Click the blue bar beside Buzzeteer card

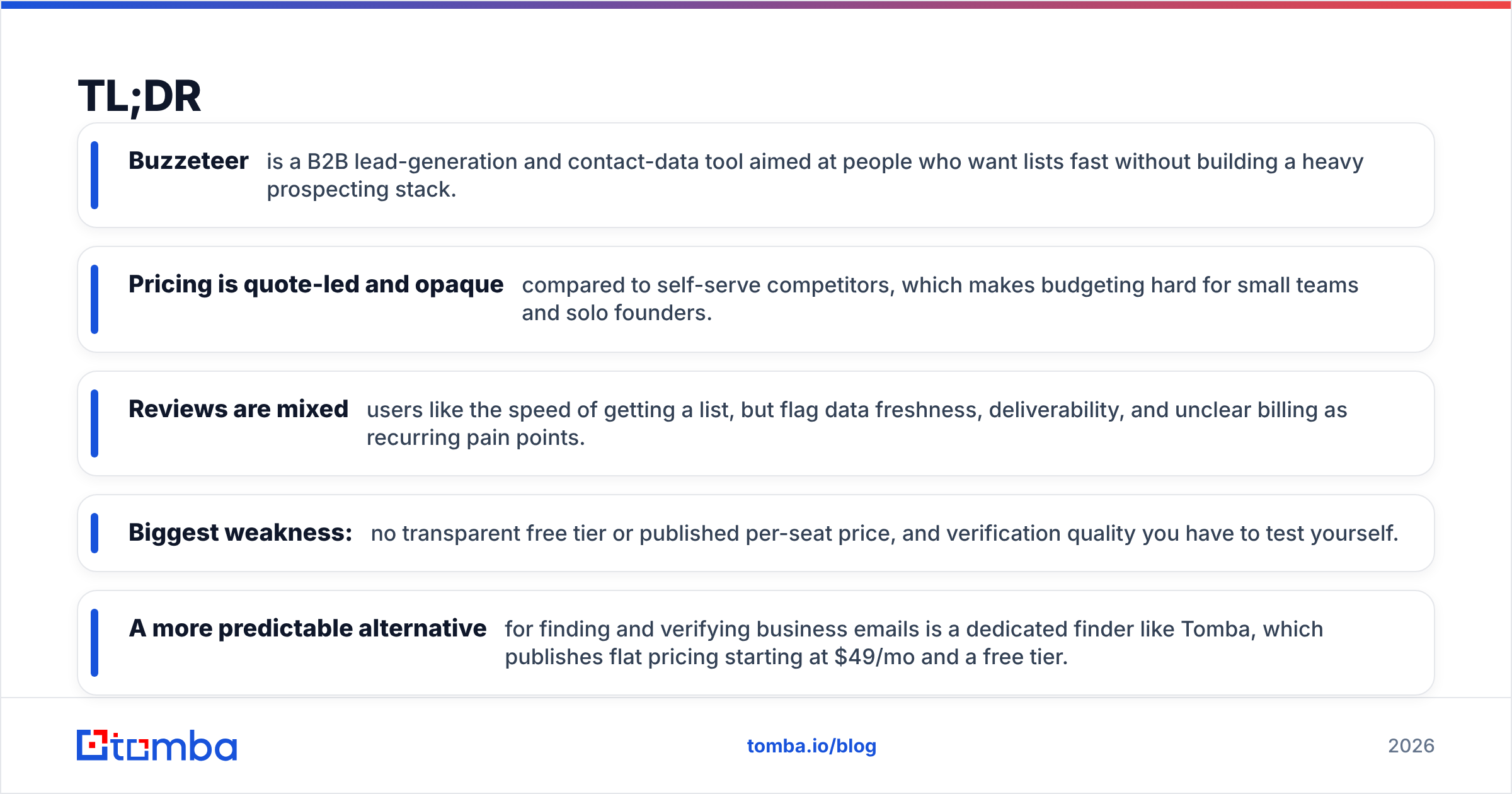pos(94,175)
